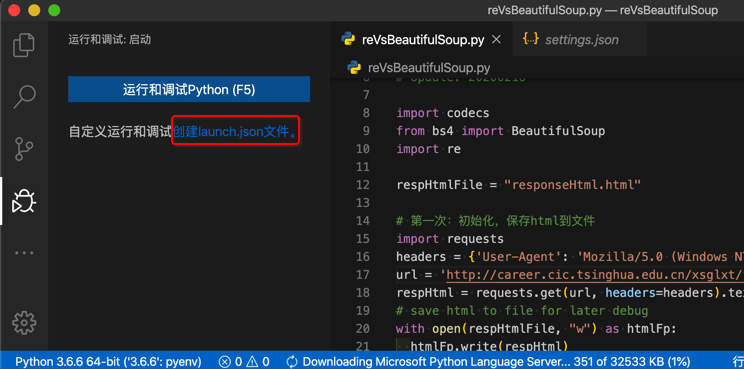This screenshot has height=369, width=744.
Task: Select the Run and Debug bug icon
Action: coord(24,202)
